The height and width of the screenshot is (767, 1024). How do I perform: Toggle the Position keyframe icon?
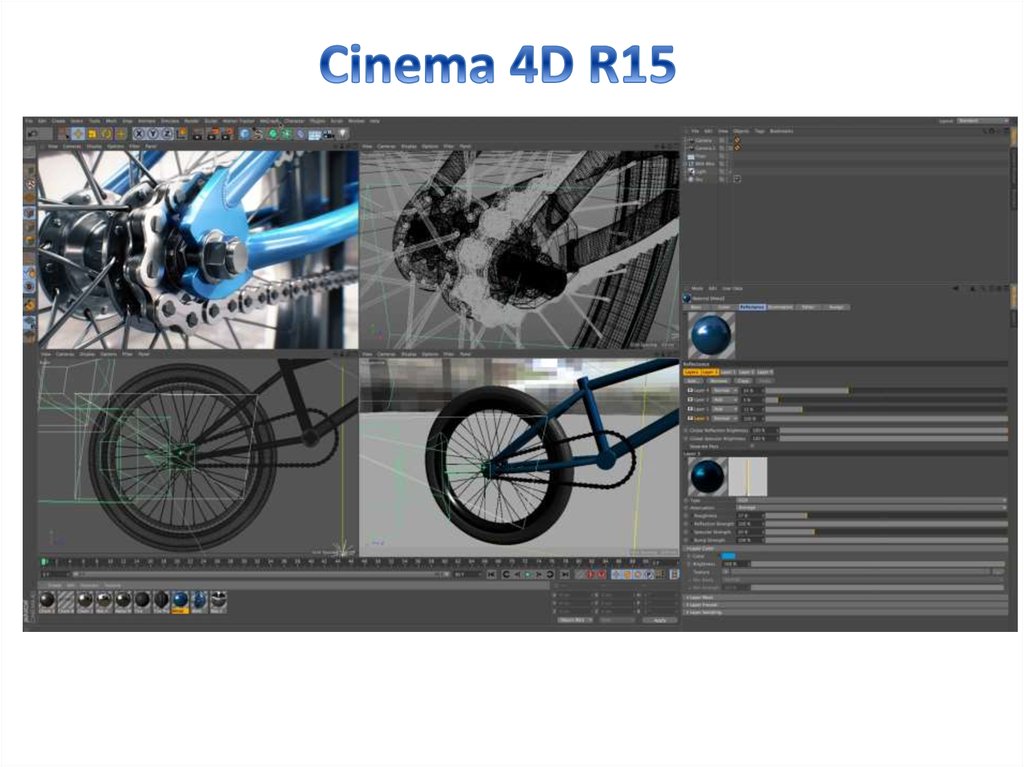pos(616,574)
